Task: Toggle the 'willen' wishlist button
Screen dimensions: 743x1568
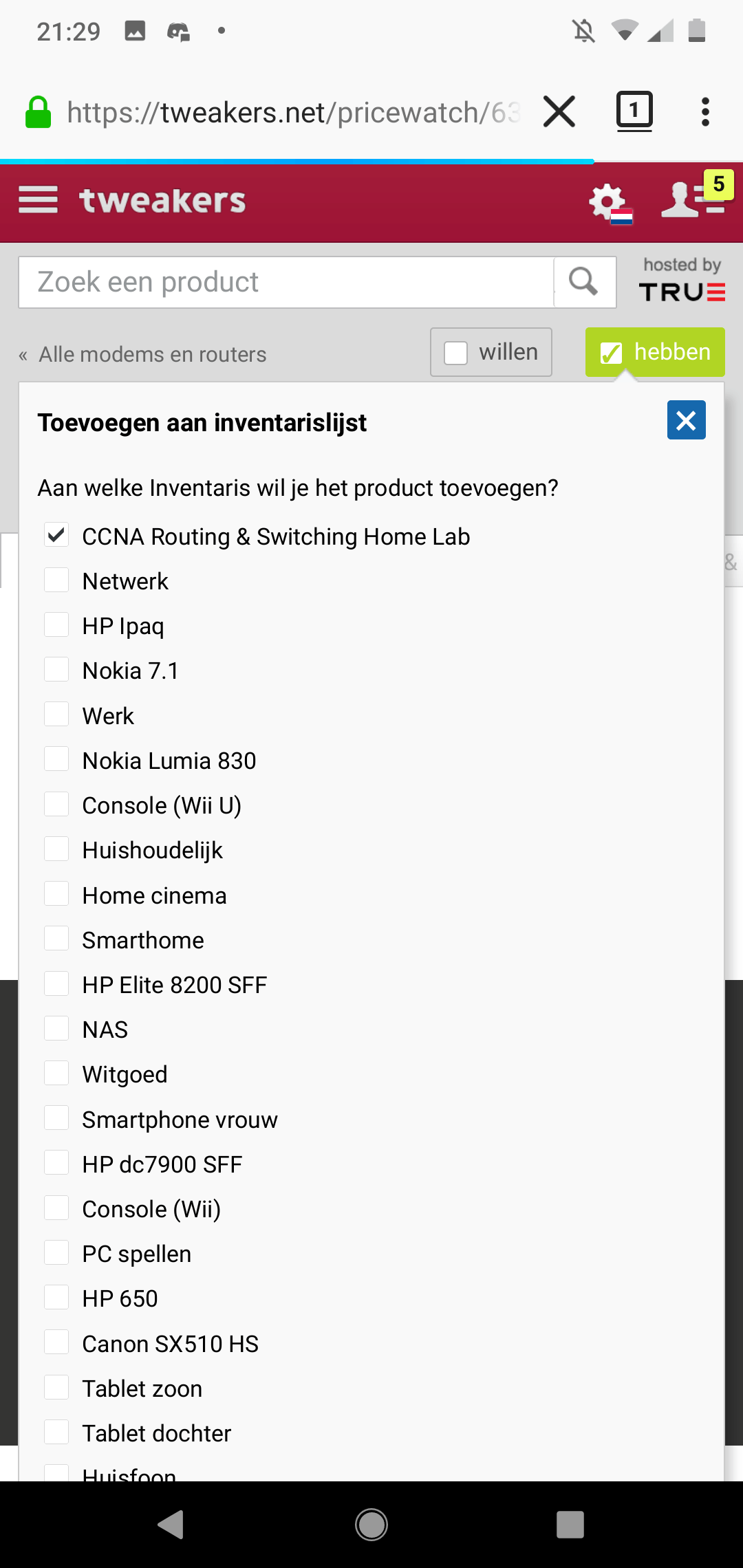Action: [x=491, y=352]
